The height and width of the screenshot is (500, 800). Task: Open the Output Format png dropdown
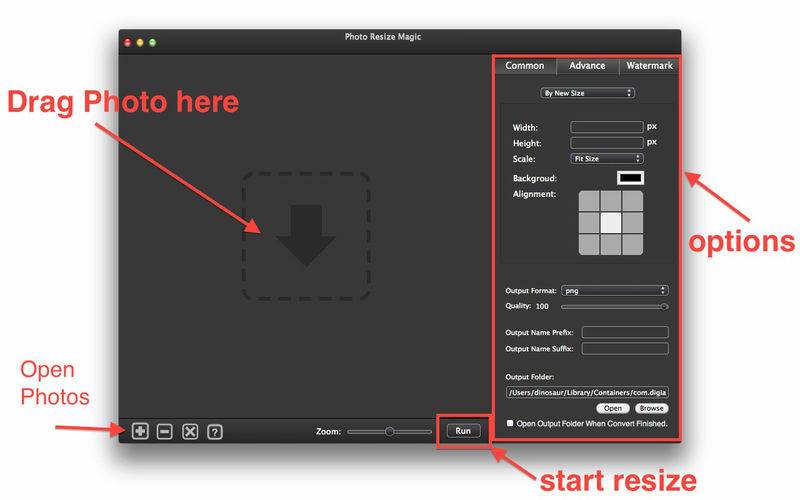tap(614, 290)
